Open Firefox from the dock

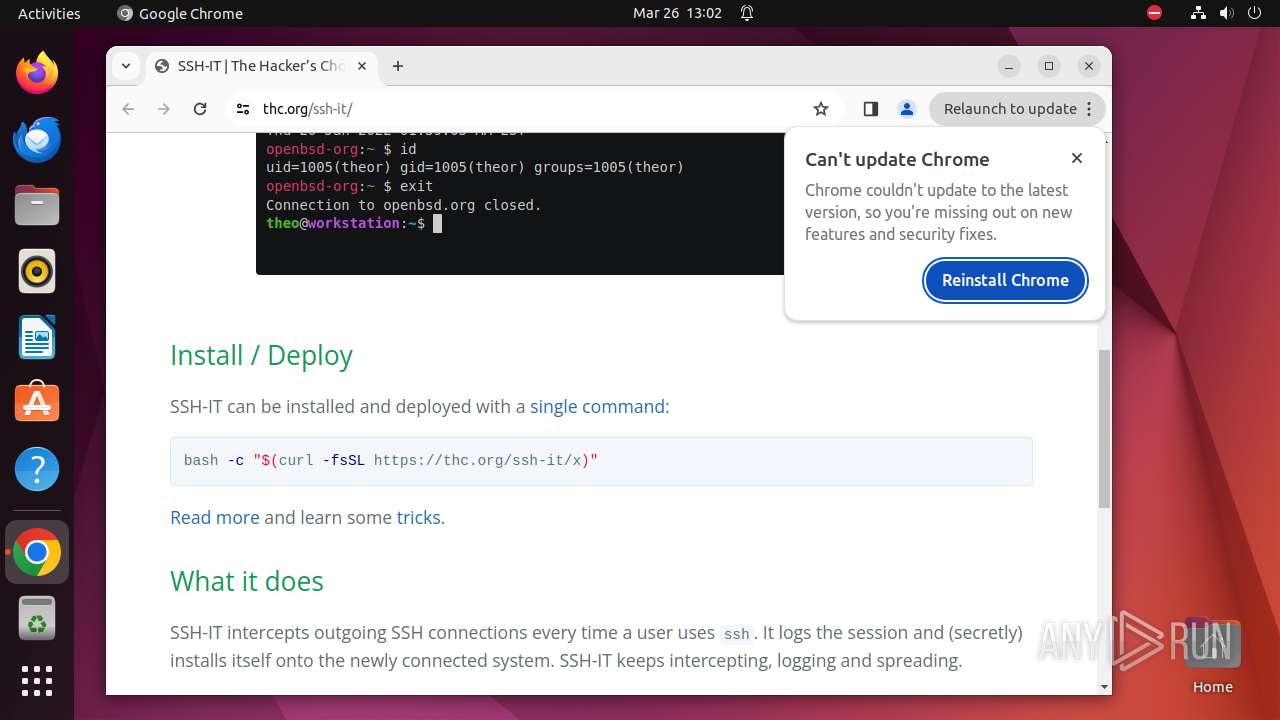pos(37,73)
